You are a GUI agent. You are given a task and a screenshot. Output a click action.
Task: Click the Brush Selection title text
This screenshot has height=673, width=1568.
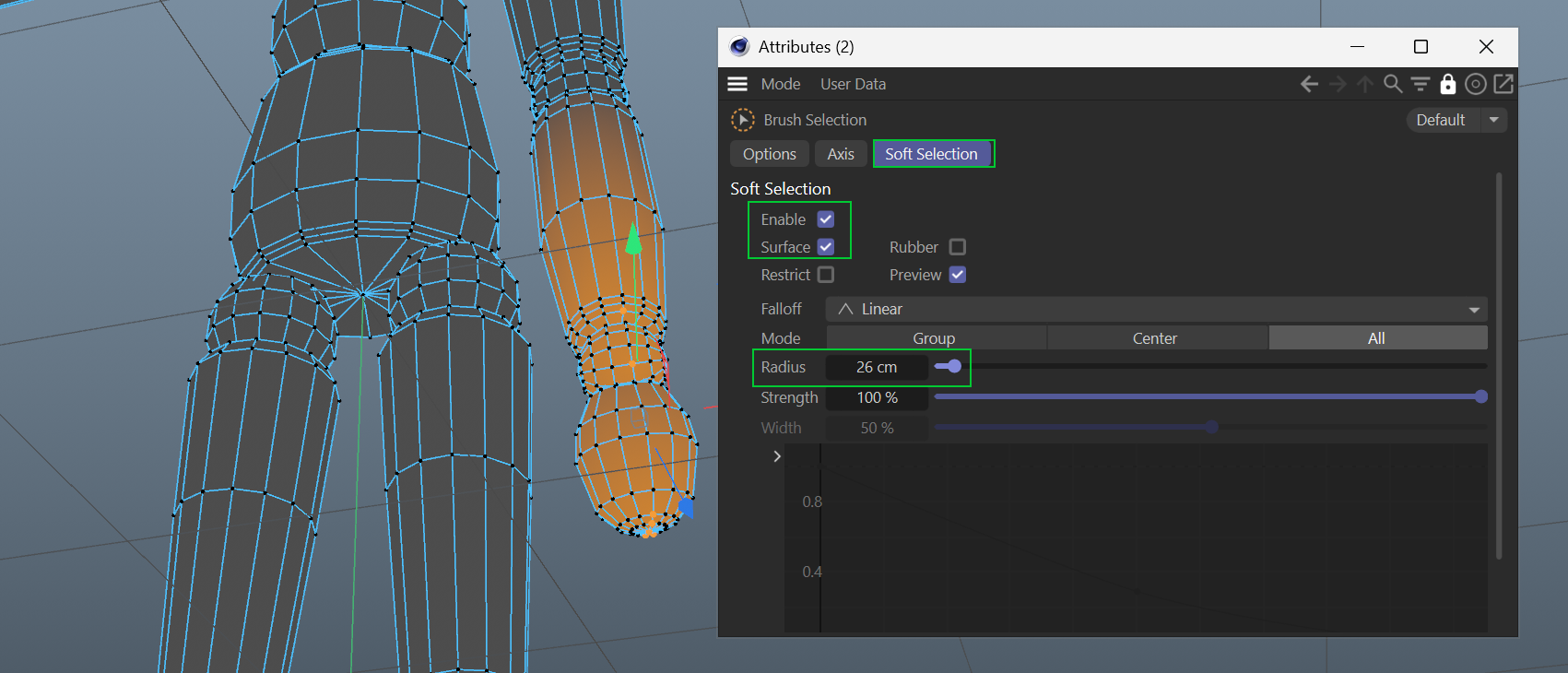815,120
